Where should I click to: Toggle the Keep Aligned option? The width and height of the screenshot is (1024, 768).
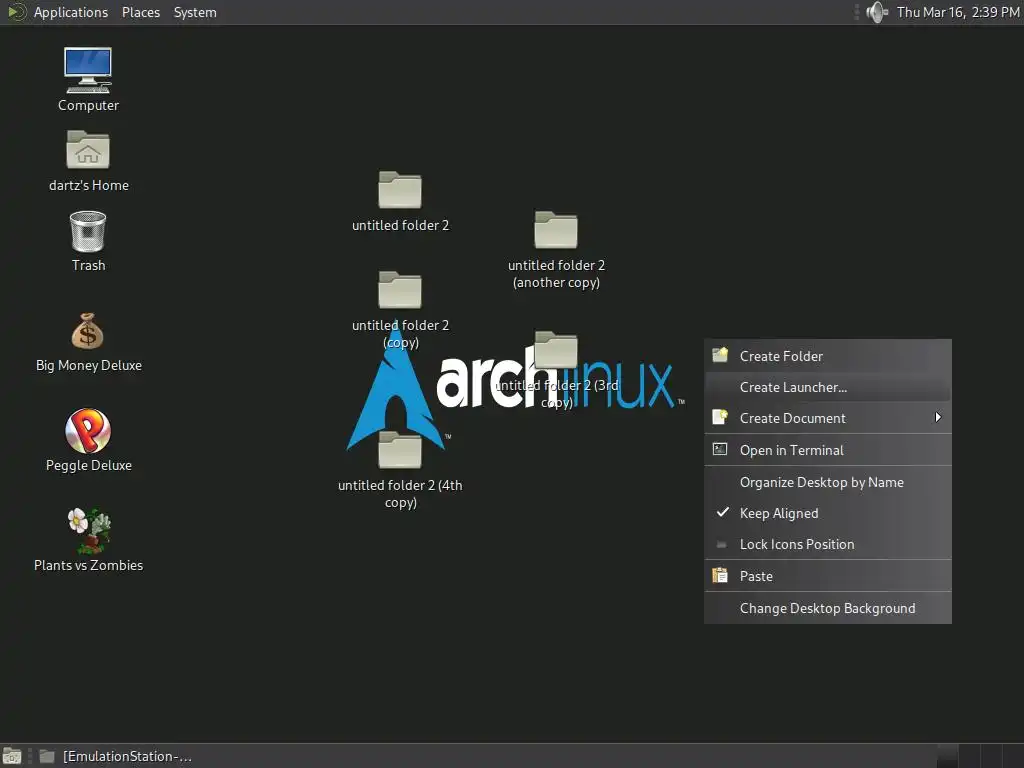click(x=827, y=513)
